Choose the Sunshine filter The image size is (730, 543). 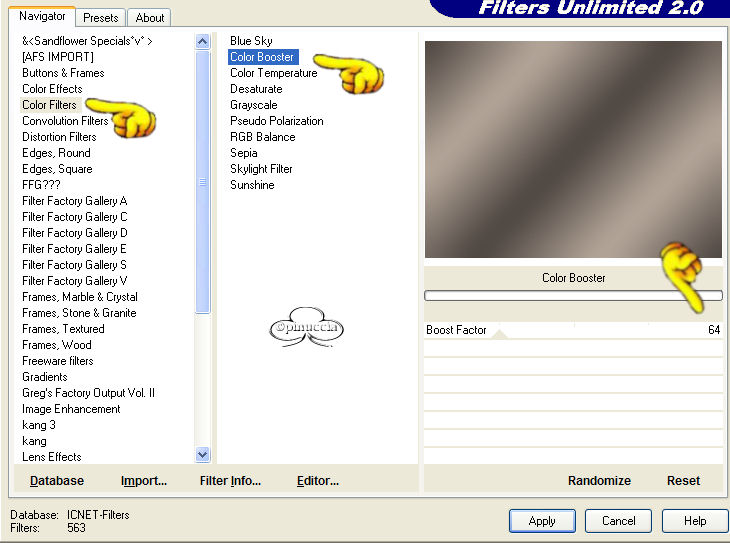[x=252, y=185]
